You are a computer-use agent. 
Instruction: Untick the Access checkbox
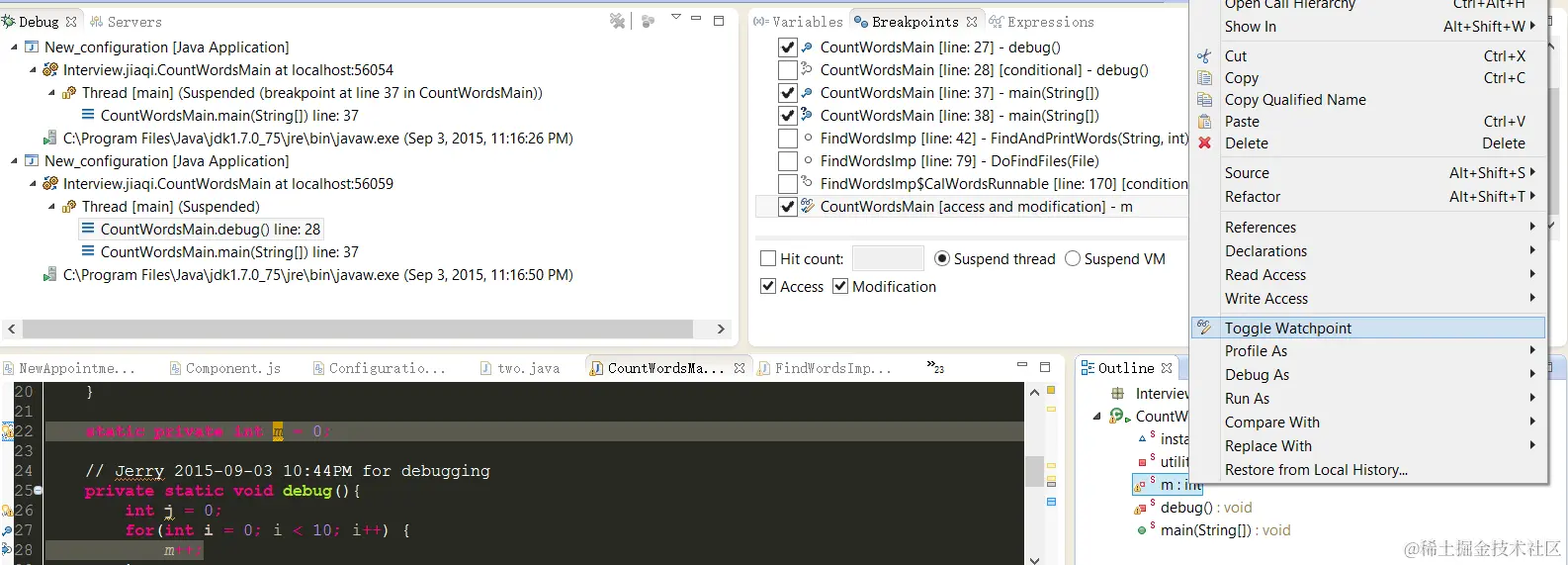768,287
